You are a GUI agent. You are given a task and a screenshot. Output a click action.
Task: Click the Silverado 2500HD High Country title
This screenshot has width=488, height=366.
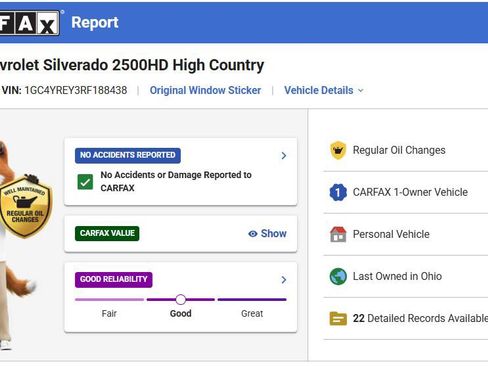(132, 65)
